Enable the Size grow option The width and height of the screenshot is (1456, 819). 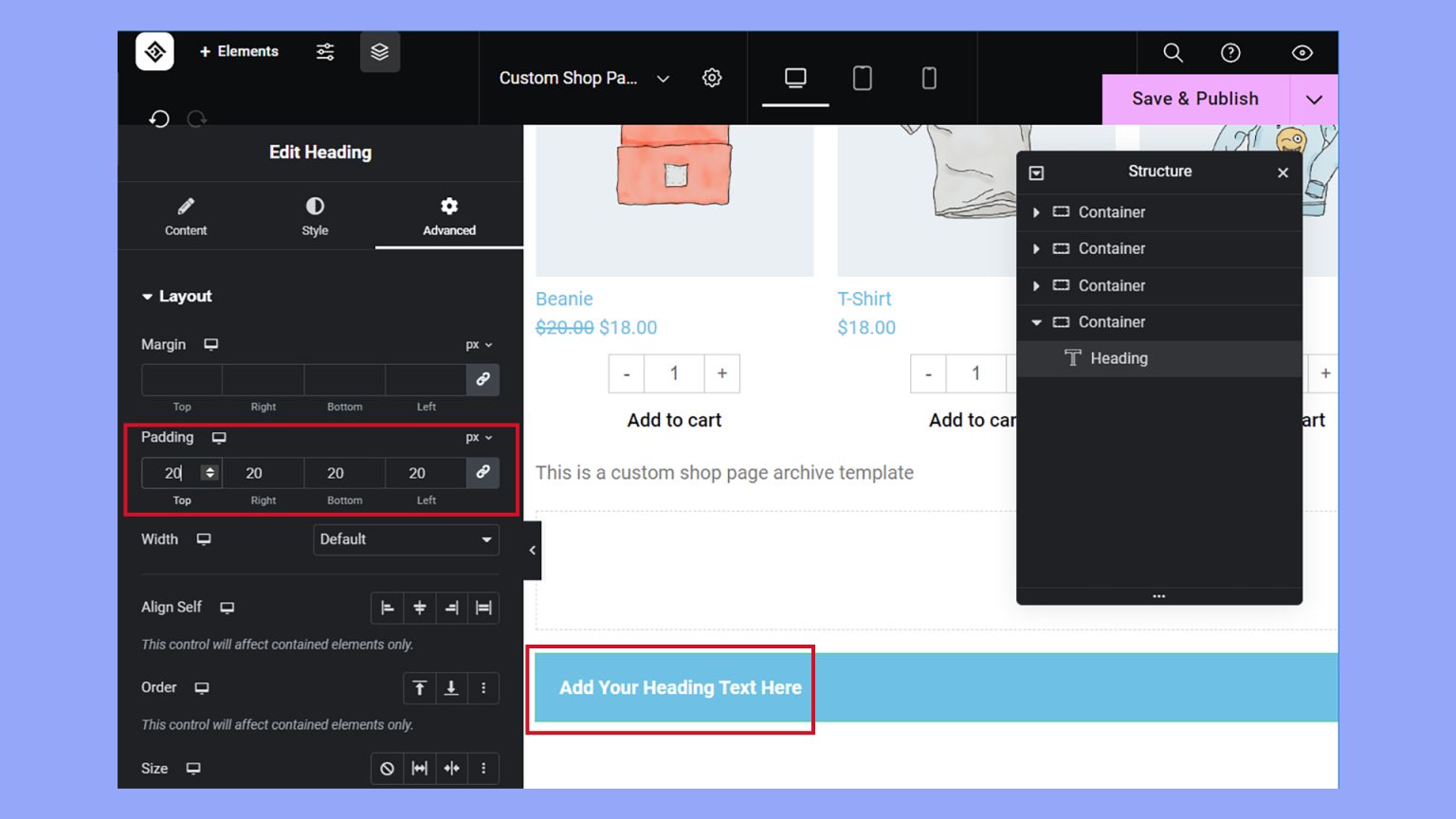(x=420, y=768)
